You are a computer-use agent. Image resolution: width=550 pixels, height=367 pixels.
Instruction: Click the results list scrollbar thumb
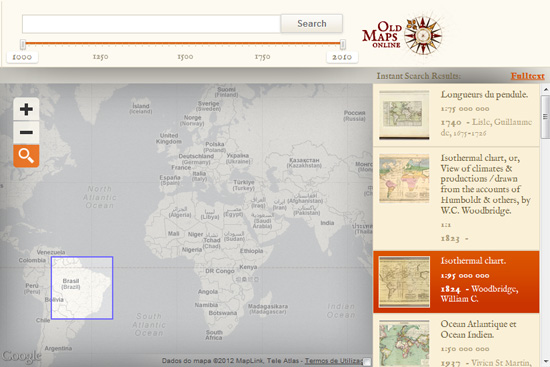tap(545, 116)
